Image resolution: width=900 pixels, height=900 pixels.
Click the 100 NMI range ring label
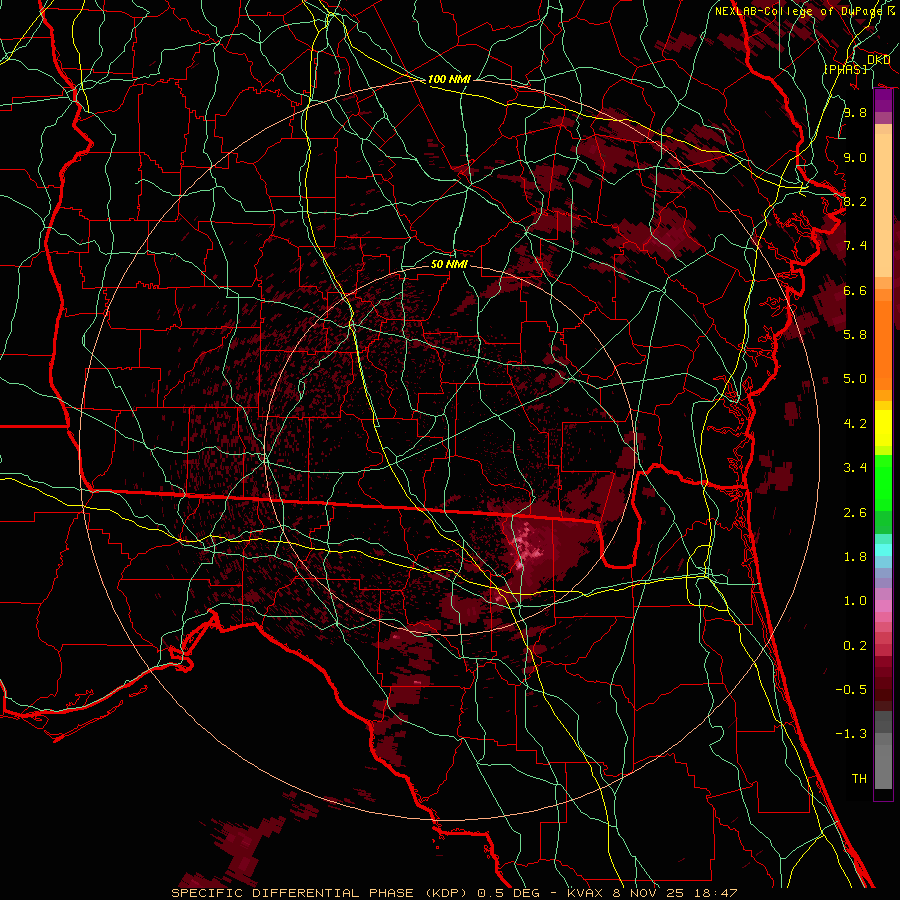pos(447,79)
